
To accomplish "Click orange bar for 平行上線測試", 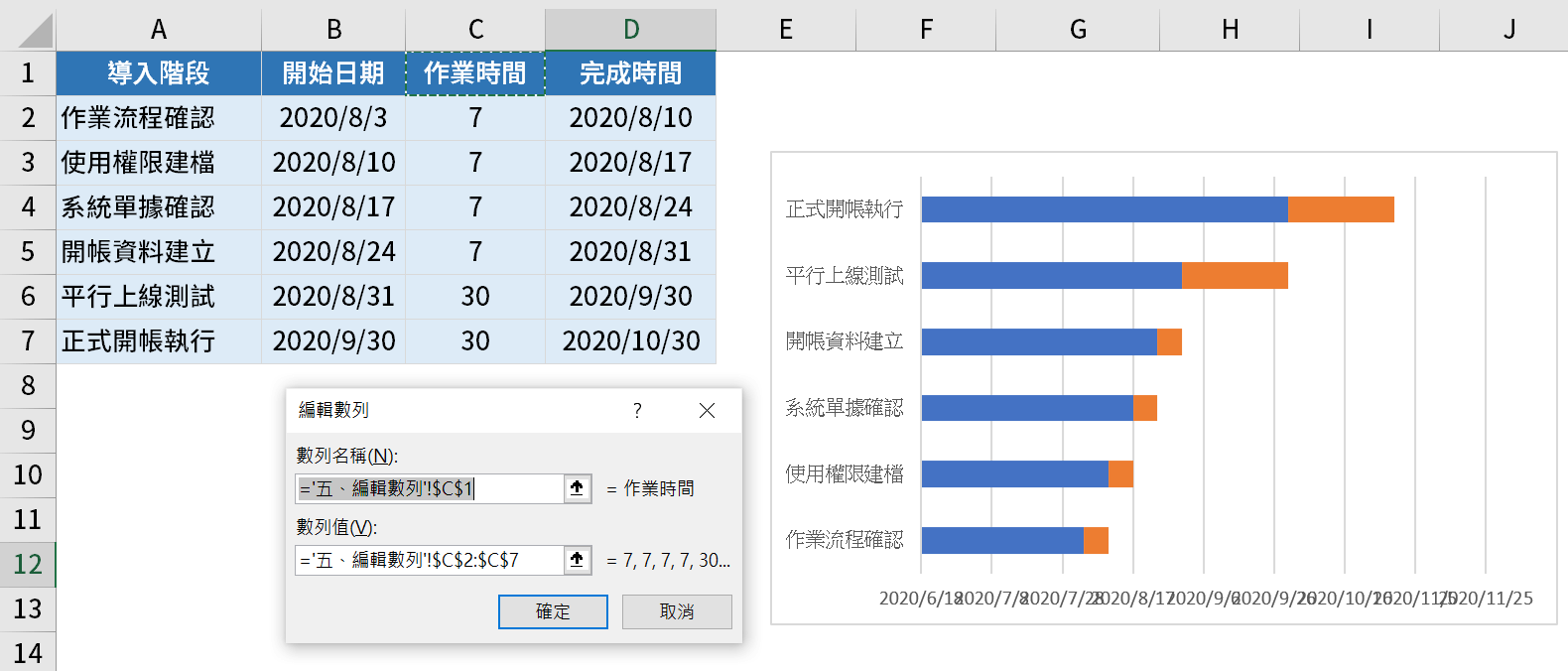I will [x=1235, y=276].
